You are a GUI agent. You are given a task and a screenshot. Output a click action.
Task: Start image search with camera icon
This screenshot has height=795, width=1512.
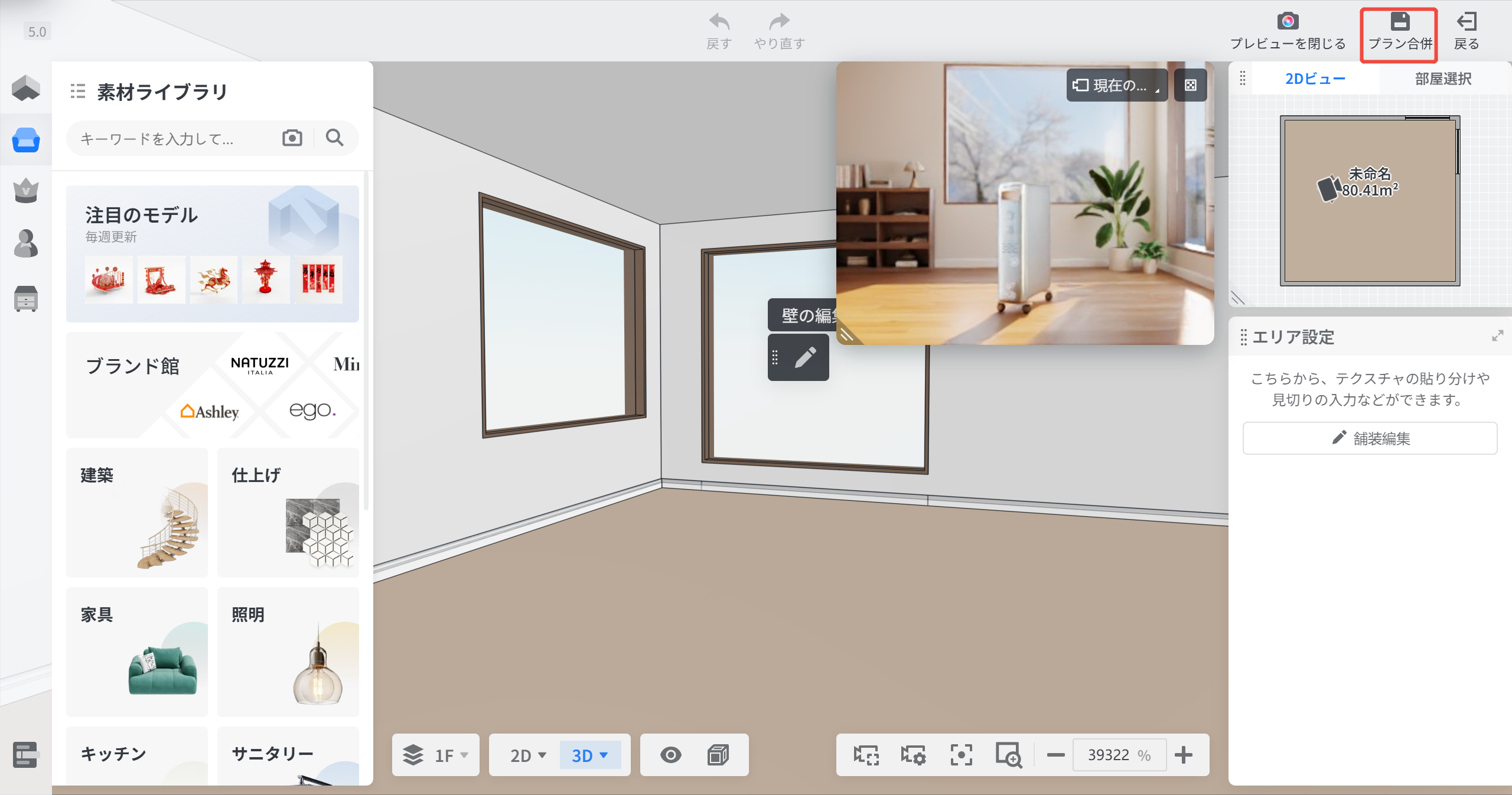292,138
